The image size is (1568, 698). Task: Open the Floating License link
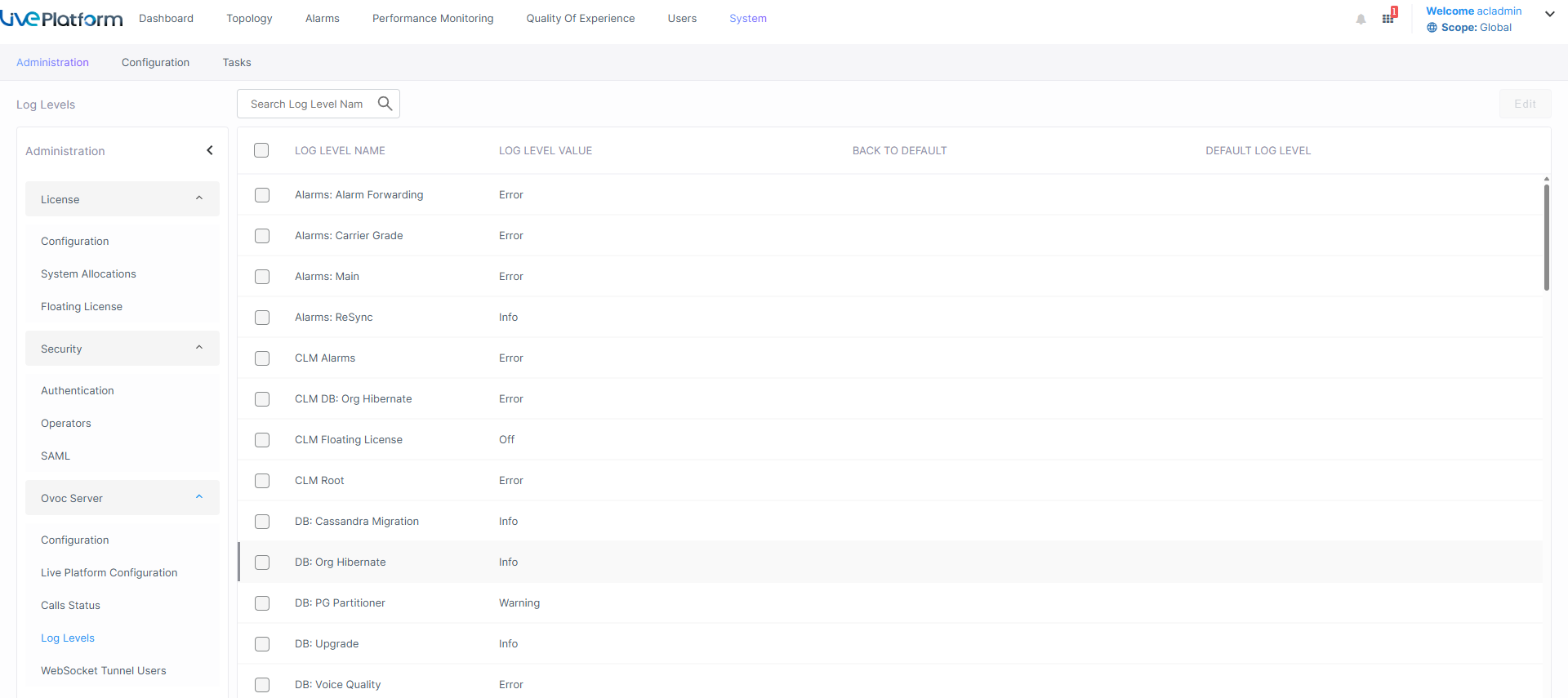(x=82, y=307)
